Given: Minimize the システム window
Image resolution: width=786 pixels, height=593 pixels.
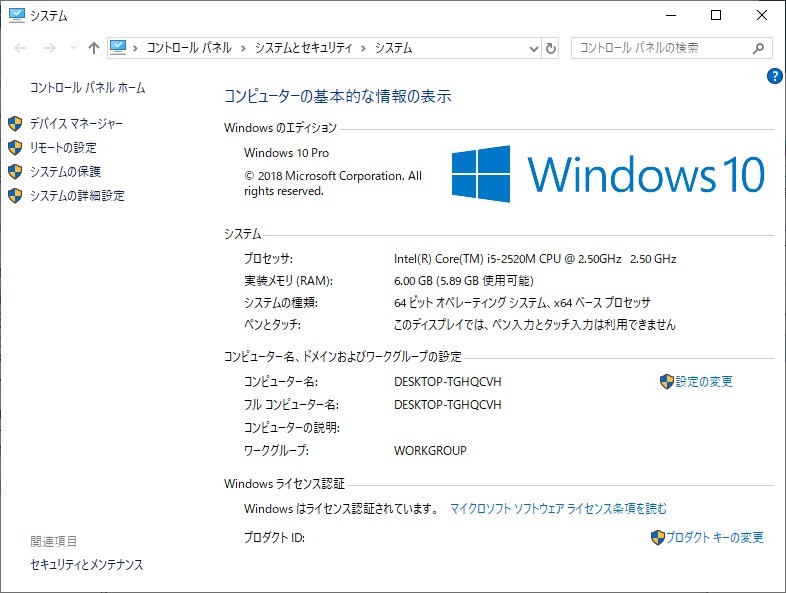Looking at the screenshot, I should [x=671, y=16].
